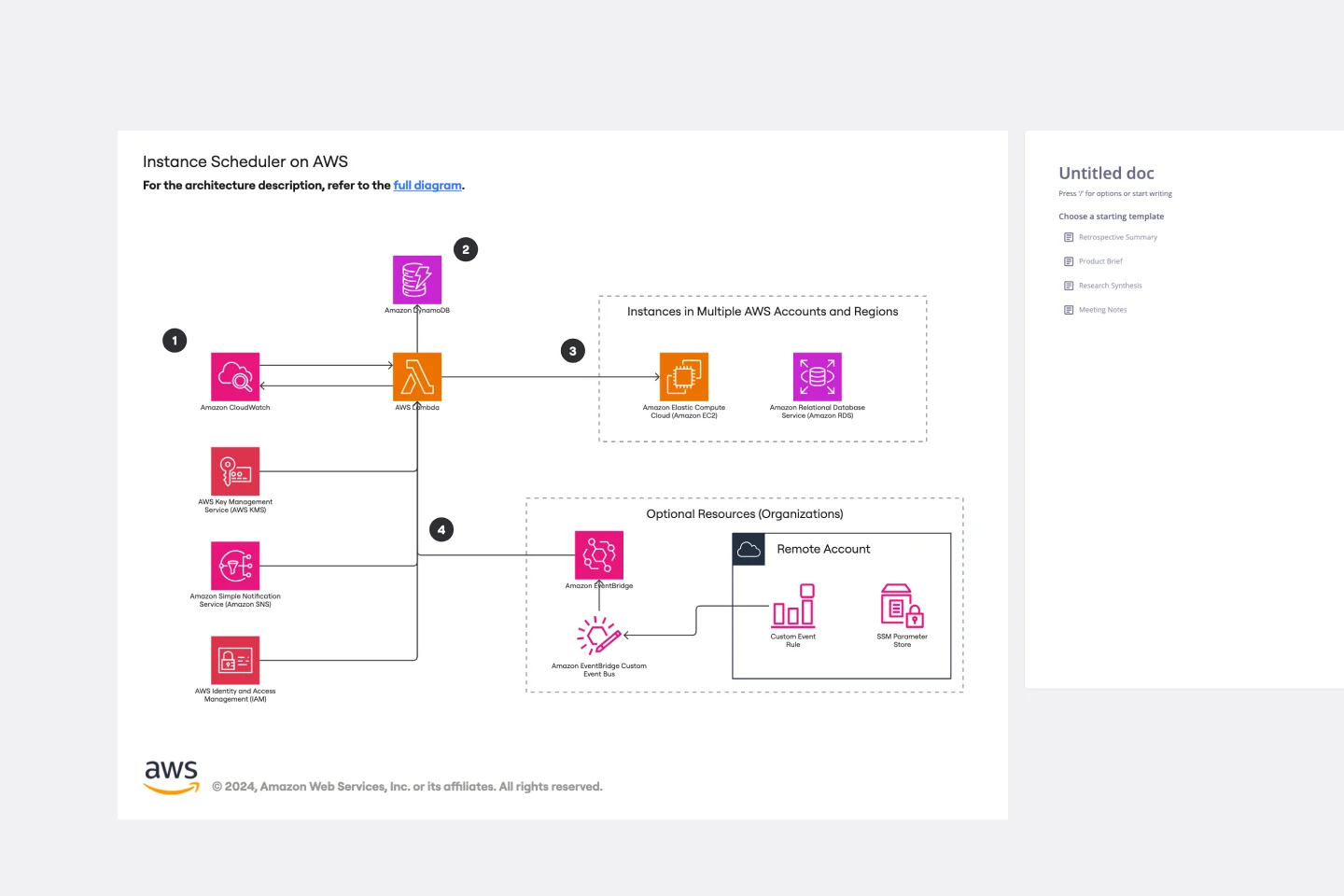Click the AWS Key Management Service icon

coord(235,471)
